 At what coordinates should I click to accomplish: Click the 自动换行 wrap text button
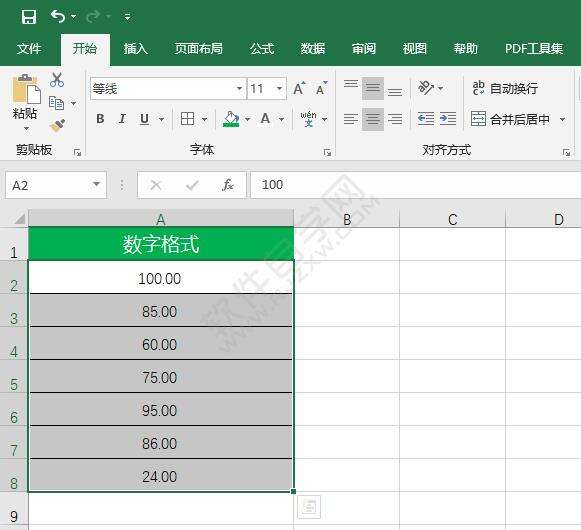(505, 89)
